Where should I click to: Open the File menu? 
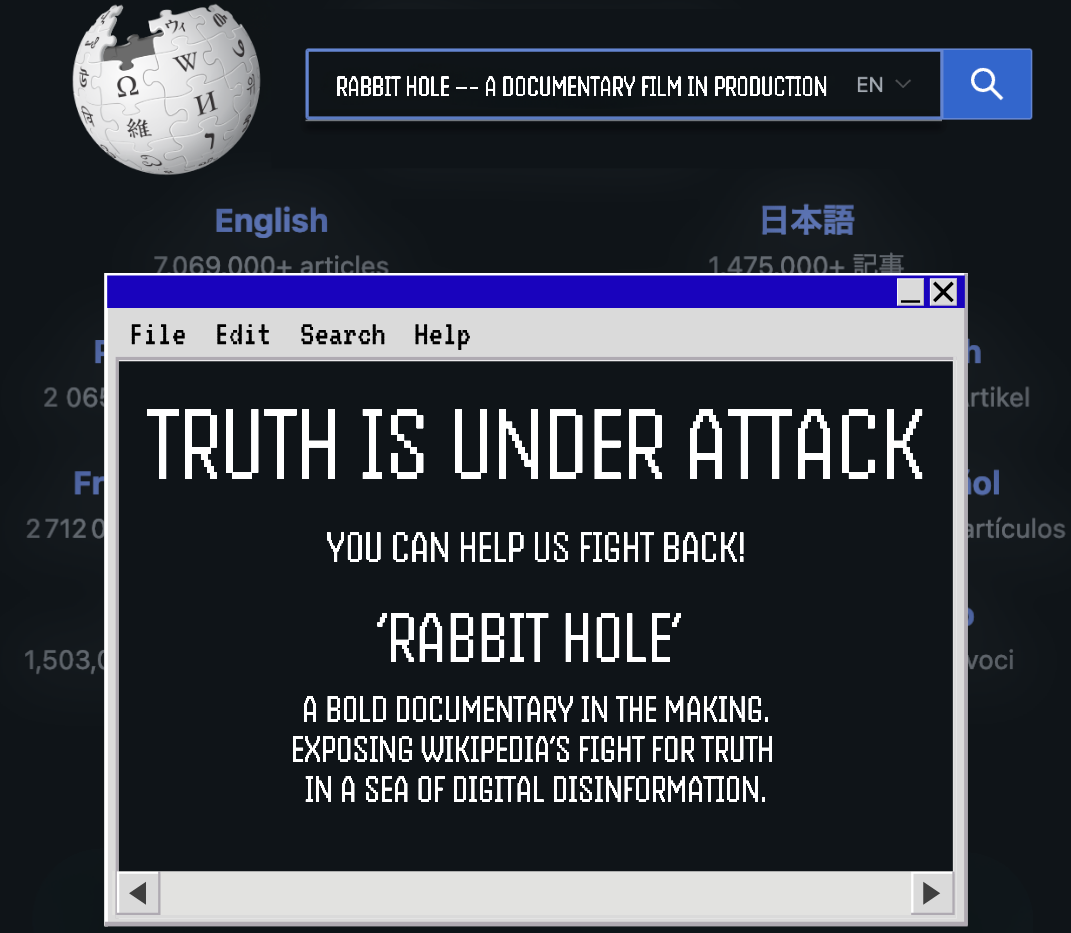click(x=158, y=335)
